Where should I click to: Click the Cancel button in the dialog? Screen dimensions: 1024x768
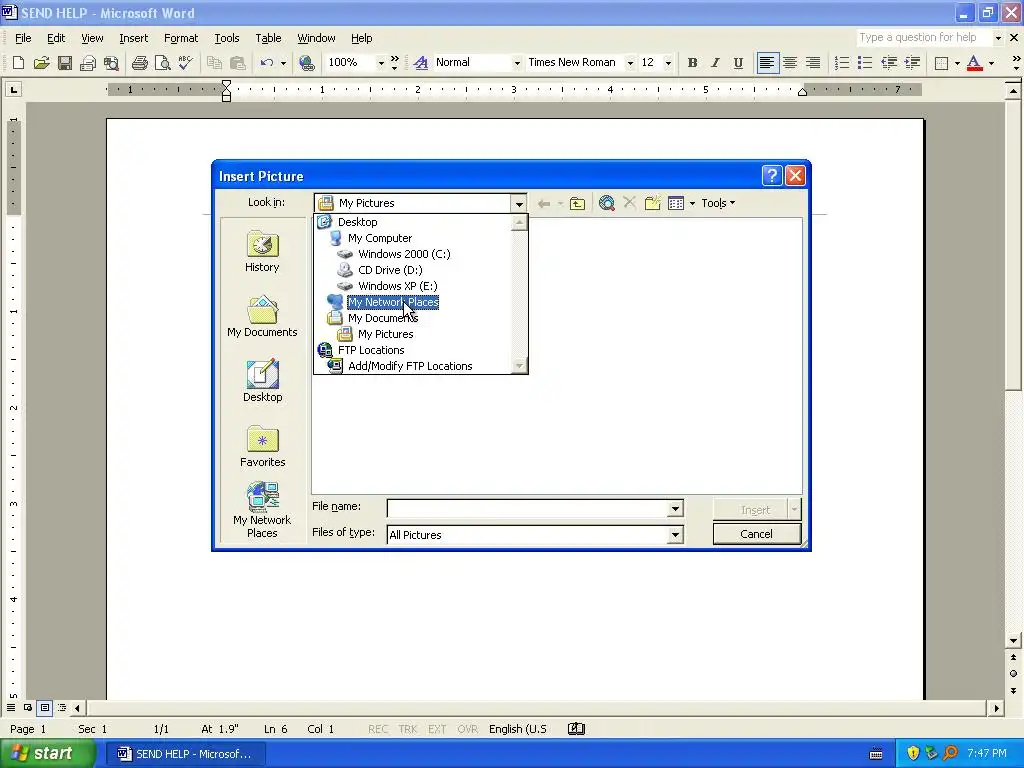coord(756,534)
